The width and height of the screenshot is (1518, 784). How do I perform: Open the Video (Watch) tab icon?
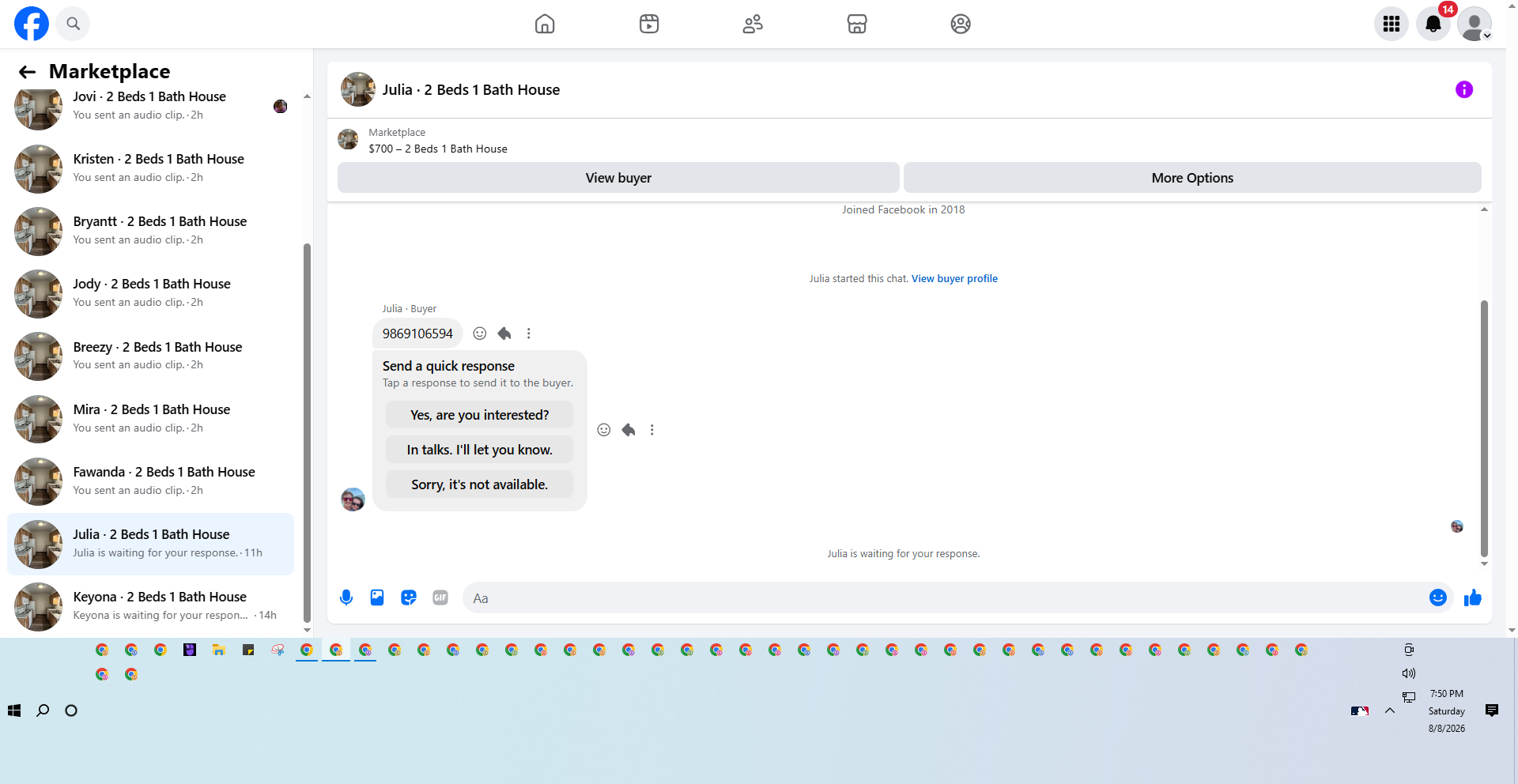(x=649, y=24)
